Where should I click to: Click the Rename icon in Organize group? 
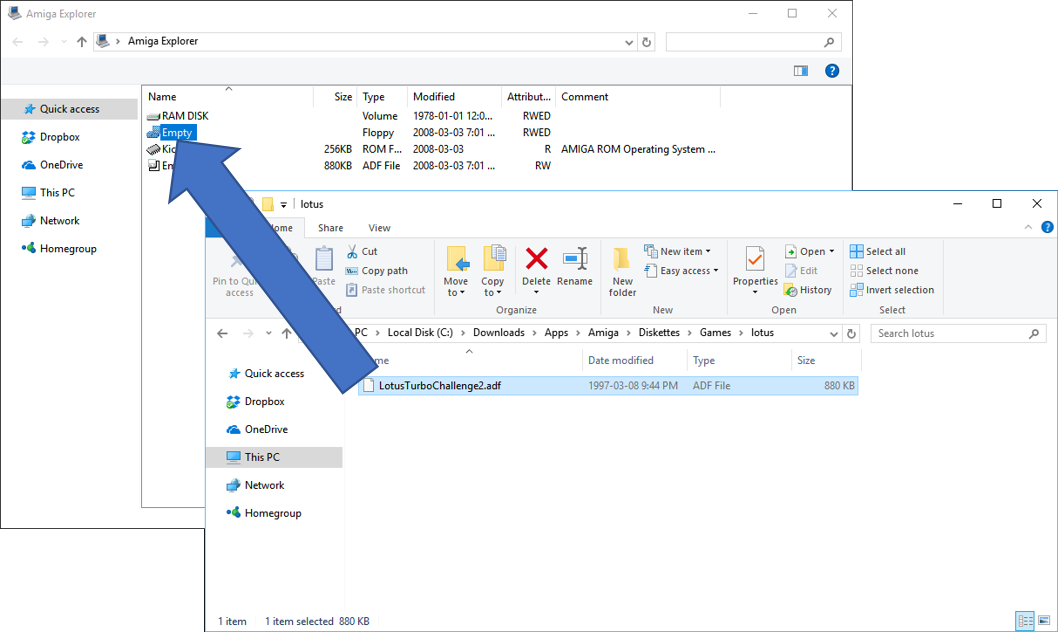point(575,258)
